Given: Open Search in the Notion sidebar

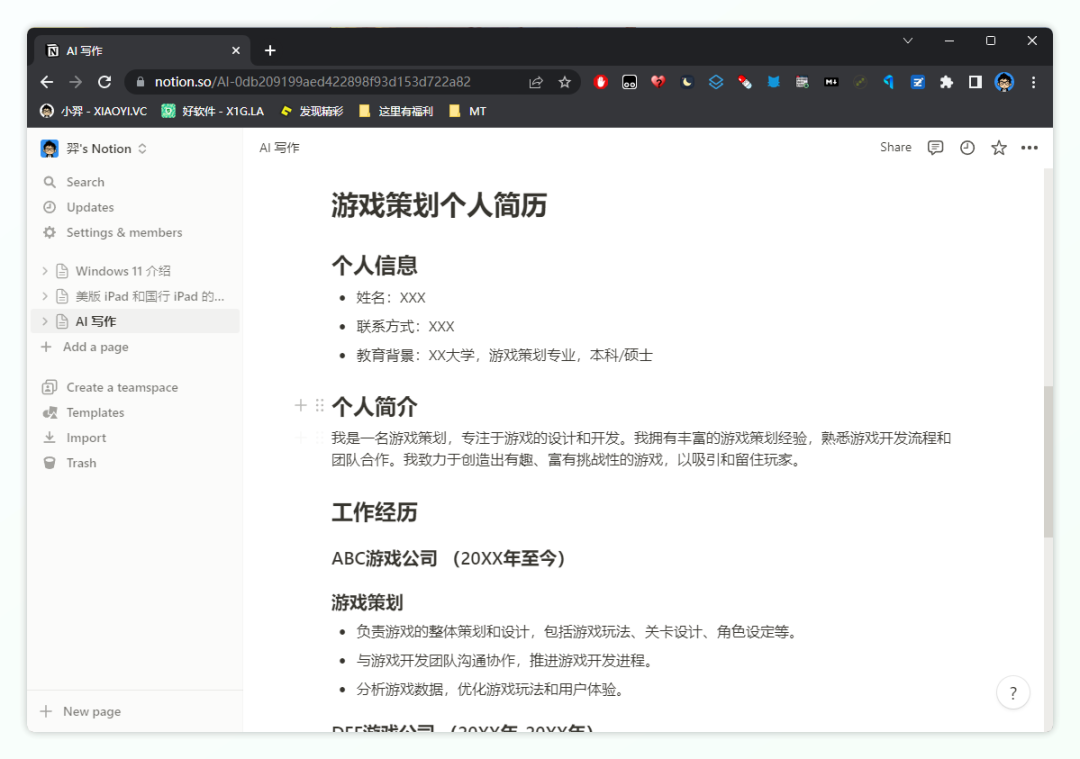Looking at the screenshot, I should [85, 182].
